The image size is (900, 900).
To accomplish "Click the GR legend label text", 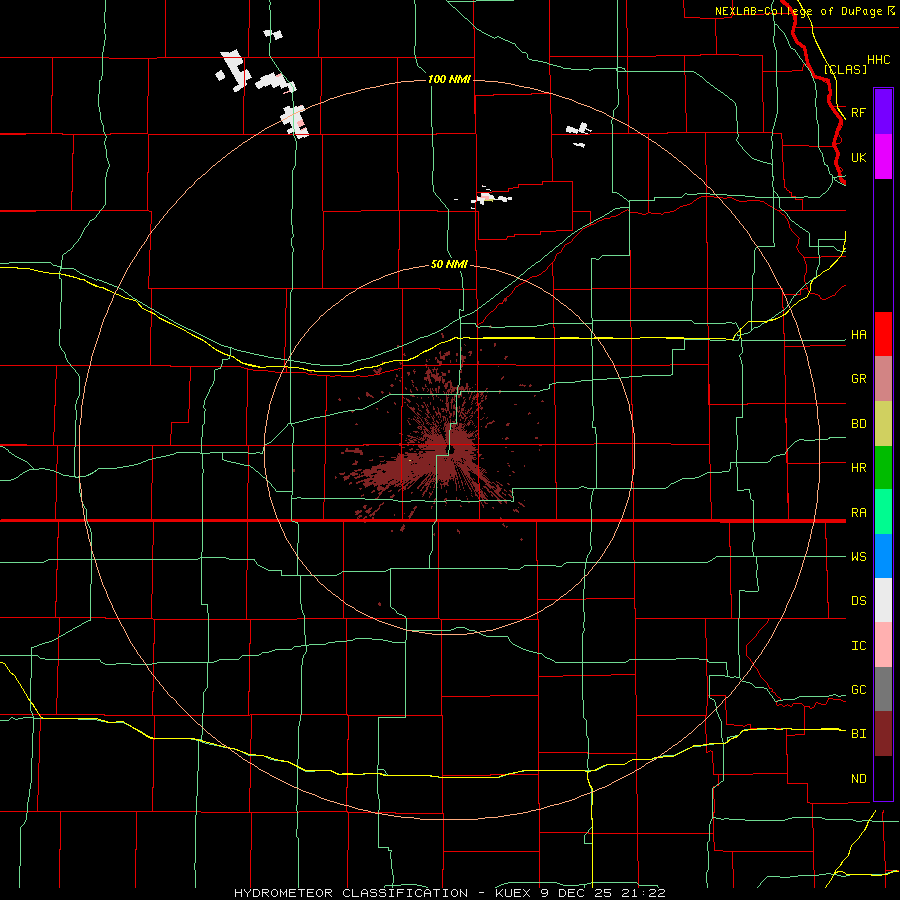I will click(859, 379).
